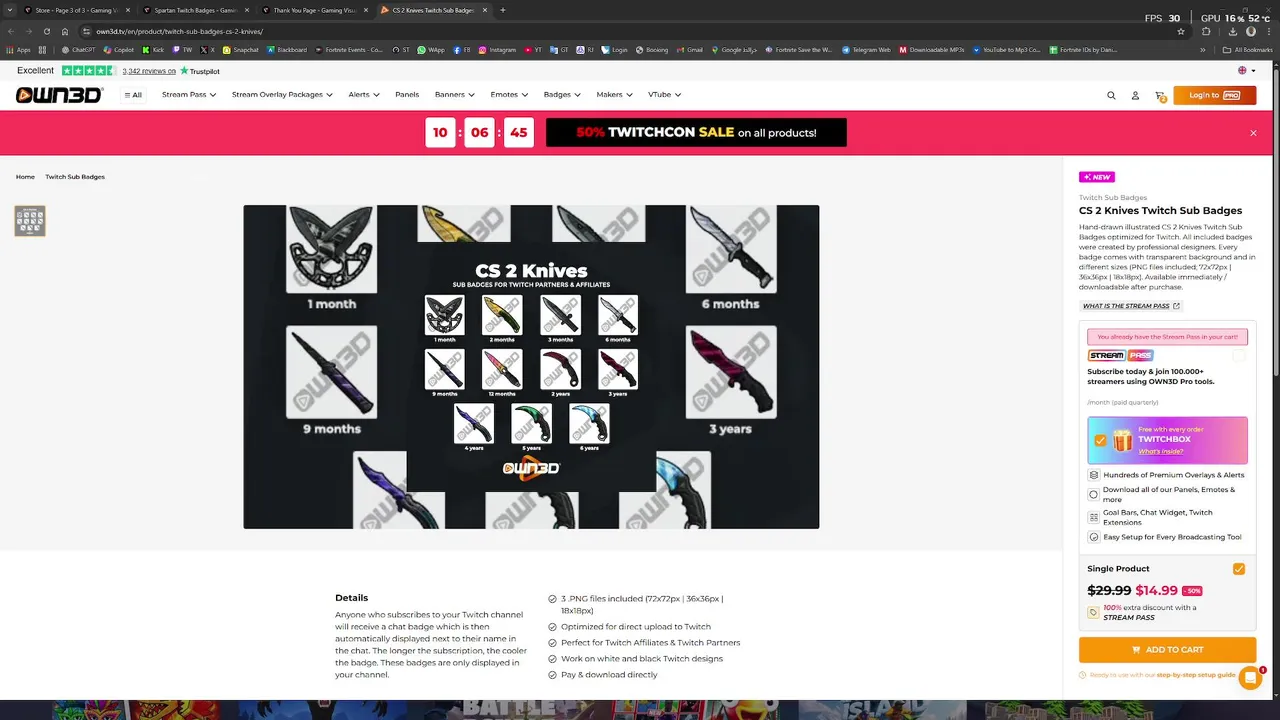This screenshot has height=720, width=1280.
Task: Click Login to Pro button
Action: 1214,95
